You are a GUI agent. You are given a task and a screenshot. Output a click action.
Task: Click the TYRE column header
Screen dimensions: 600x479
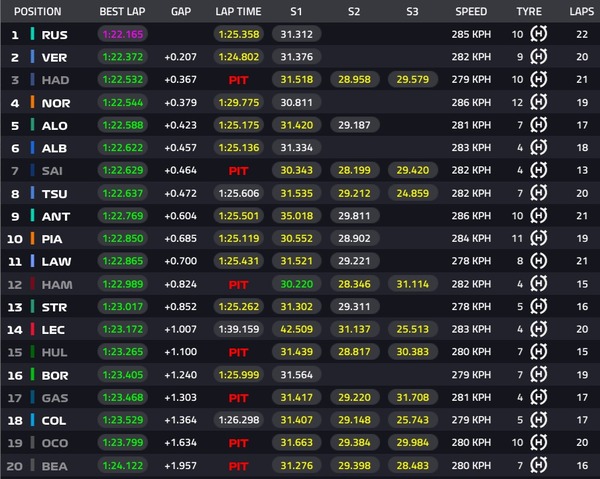coord(529,11)
